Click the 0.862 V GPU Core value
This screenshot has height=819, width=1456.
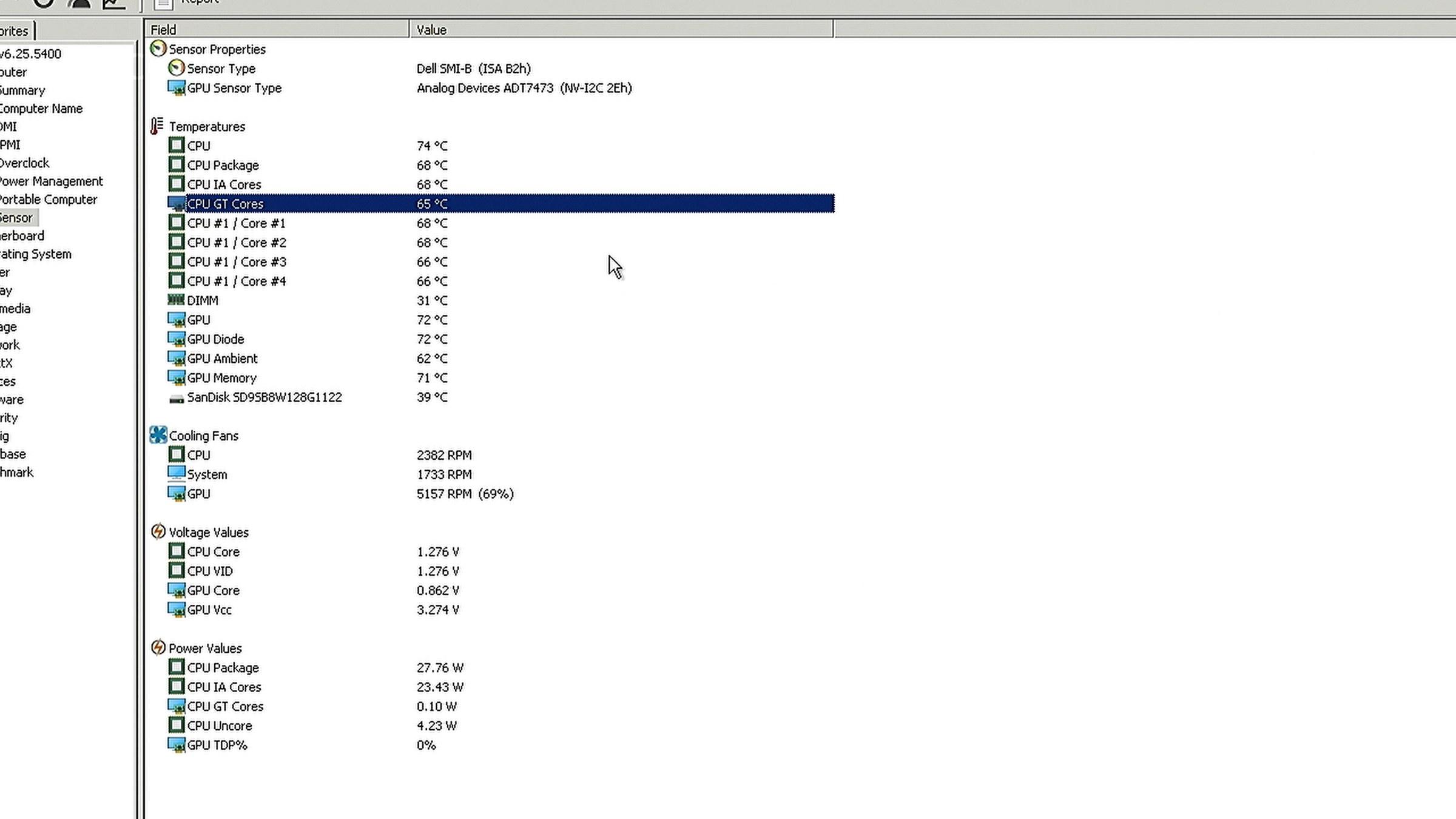pyautogui.click(x=438, y=590)
